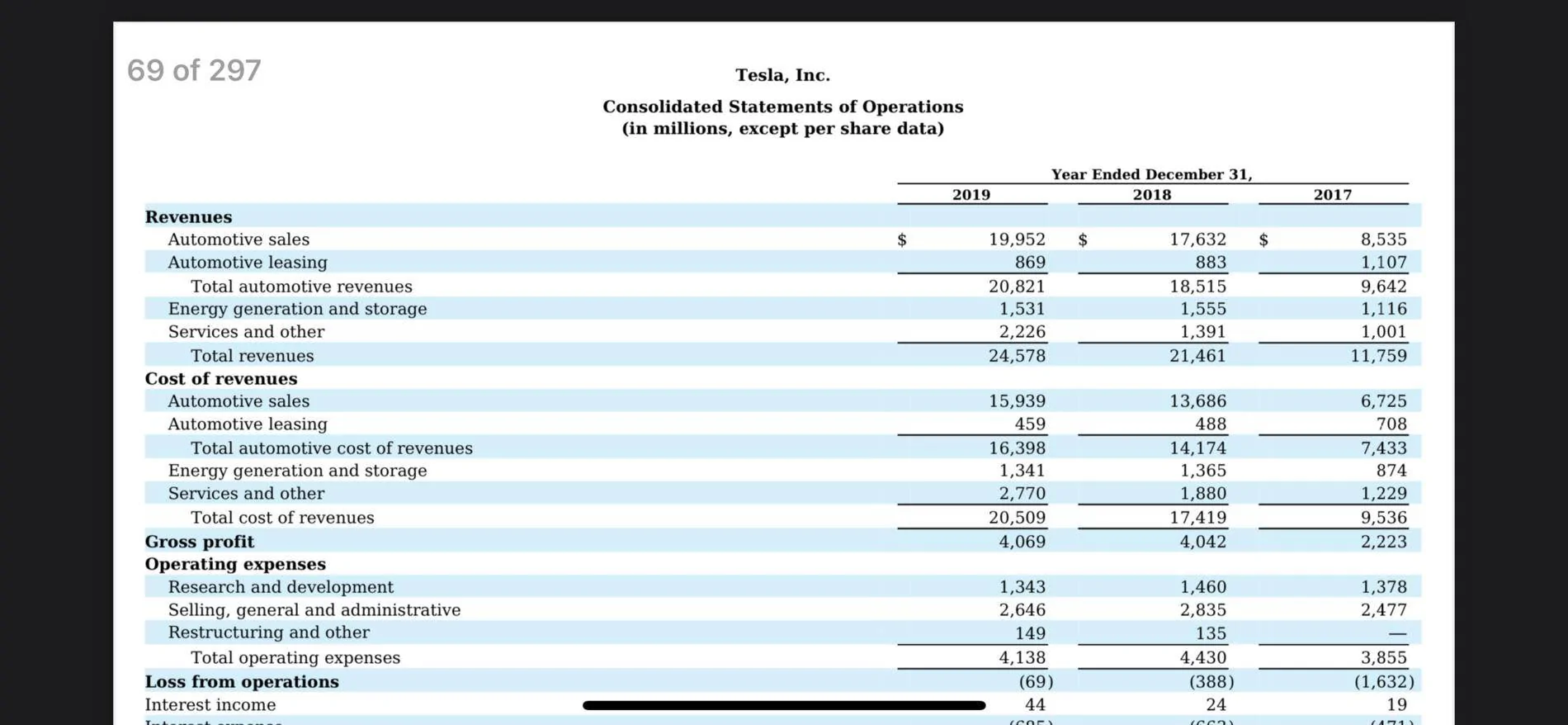Click the 19,952 automotive sales value
The image size is (1568, 725).
pyautogui.click(x=1017, y=239)
